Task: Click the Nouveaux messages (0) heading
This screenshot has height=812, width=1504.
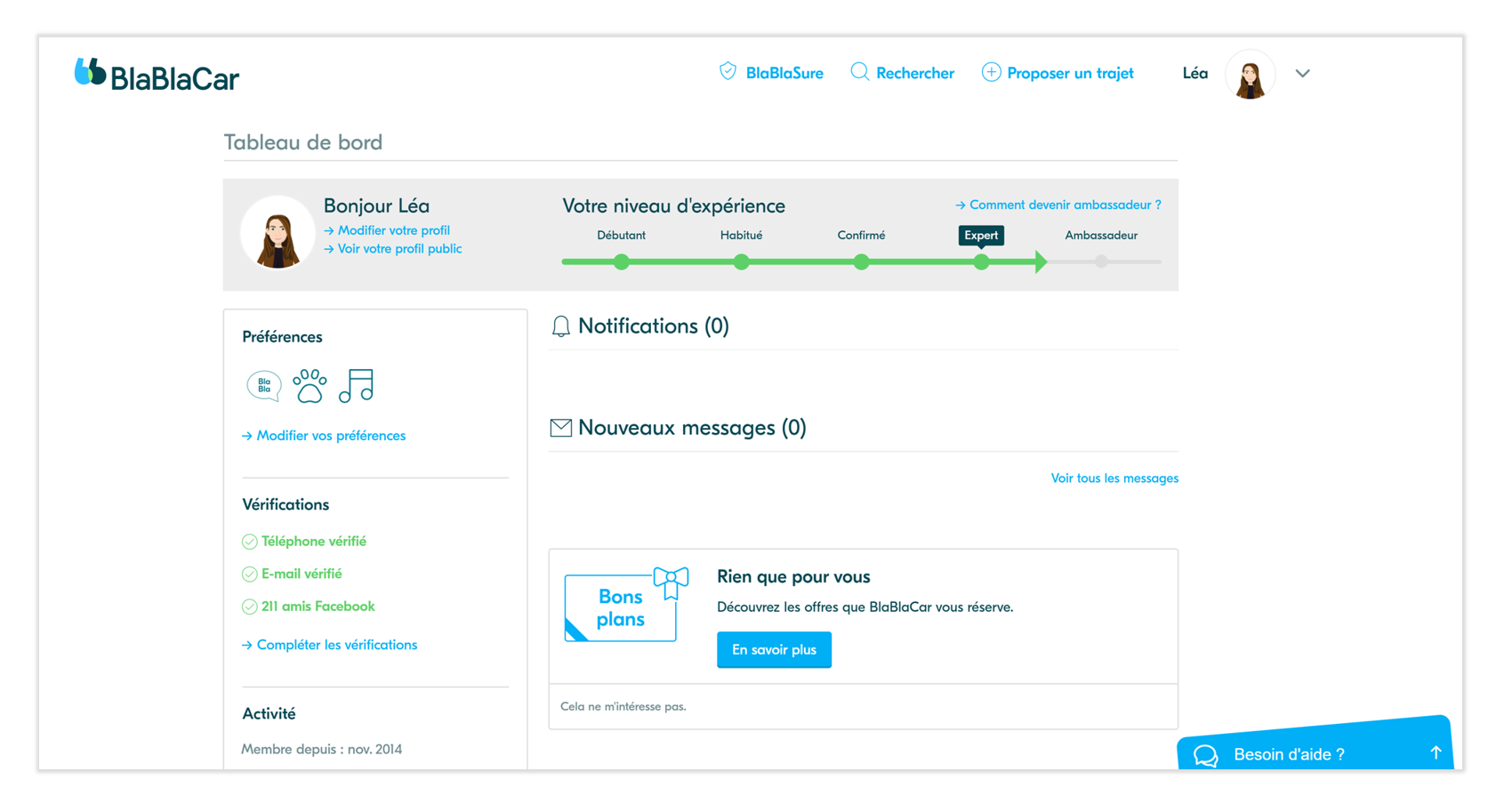Action: coord(692,428)
